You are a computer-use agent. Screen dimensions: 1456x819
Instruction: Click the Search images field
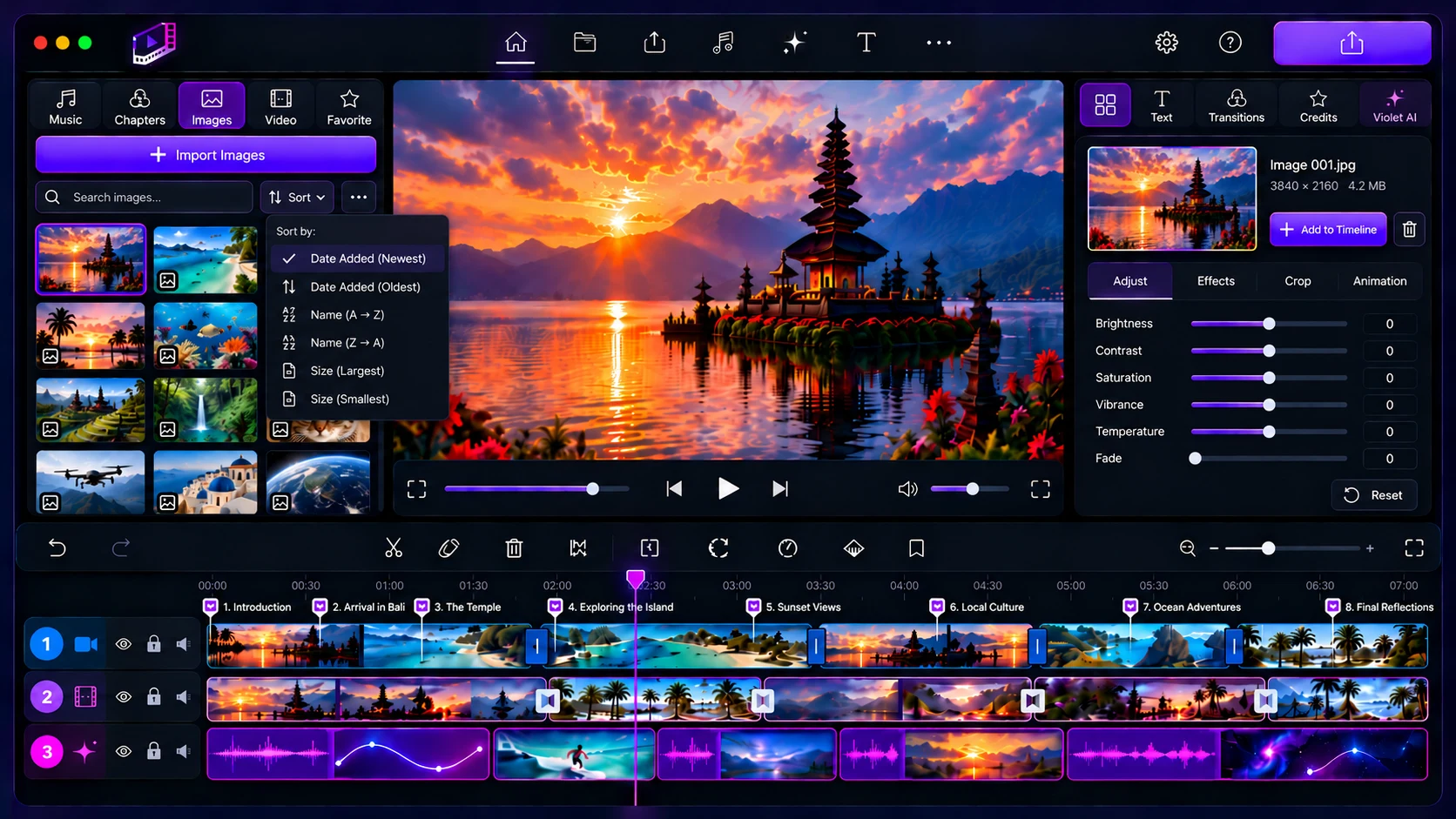coord(145,198)
